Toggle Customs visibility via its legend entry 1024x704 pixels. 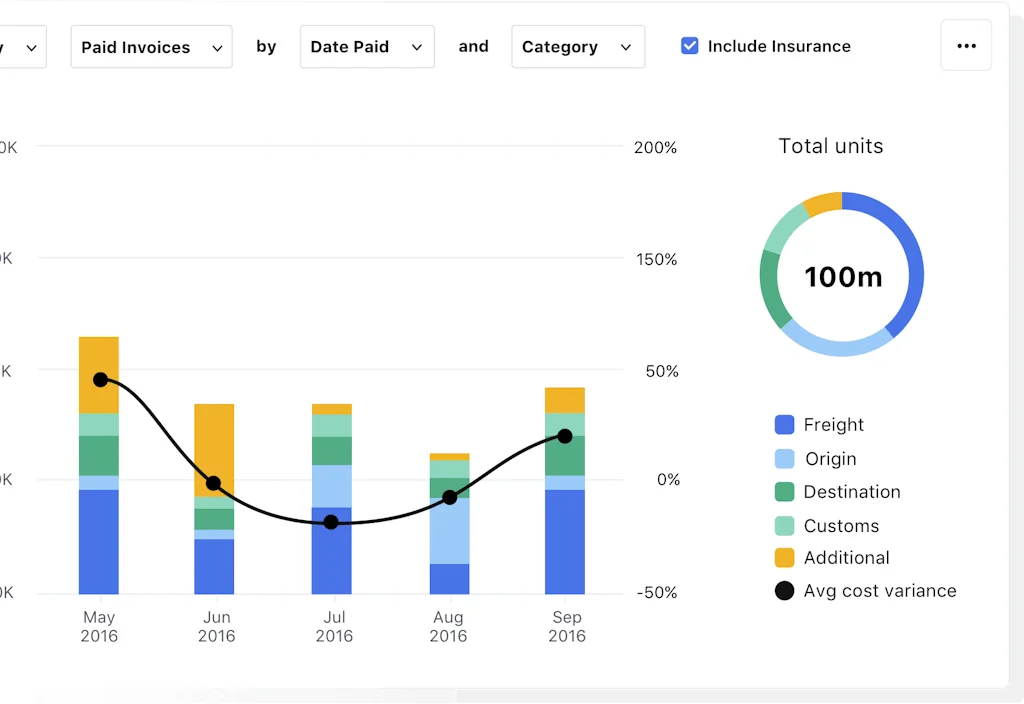coord(840,525)
